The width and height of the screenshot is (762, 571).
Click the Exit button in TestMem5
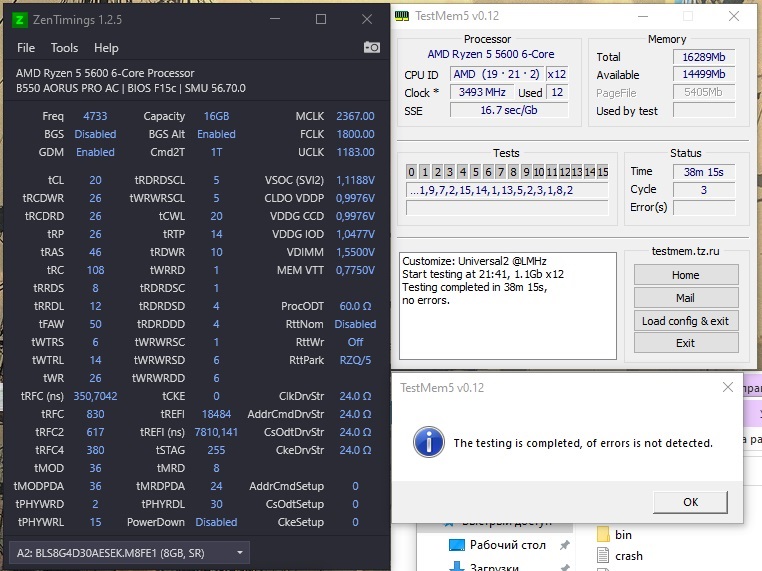(686, 343)
